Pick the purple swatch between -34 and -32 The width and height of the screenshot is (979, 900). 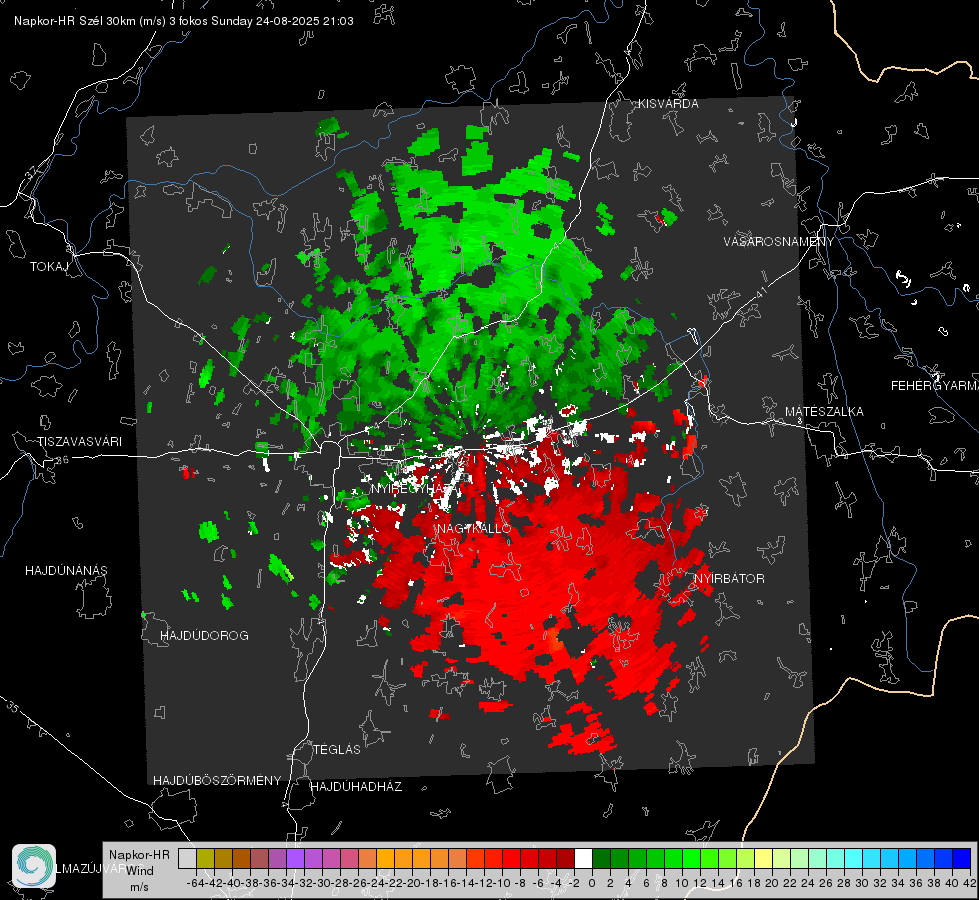point(295,858)
